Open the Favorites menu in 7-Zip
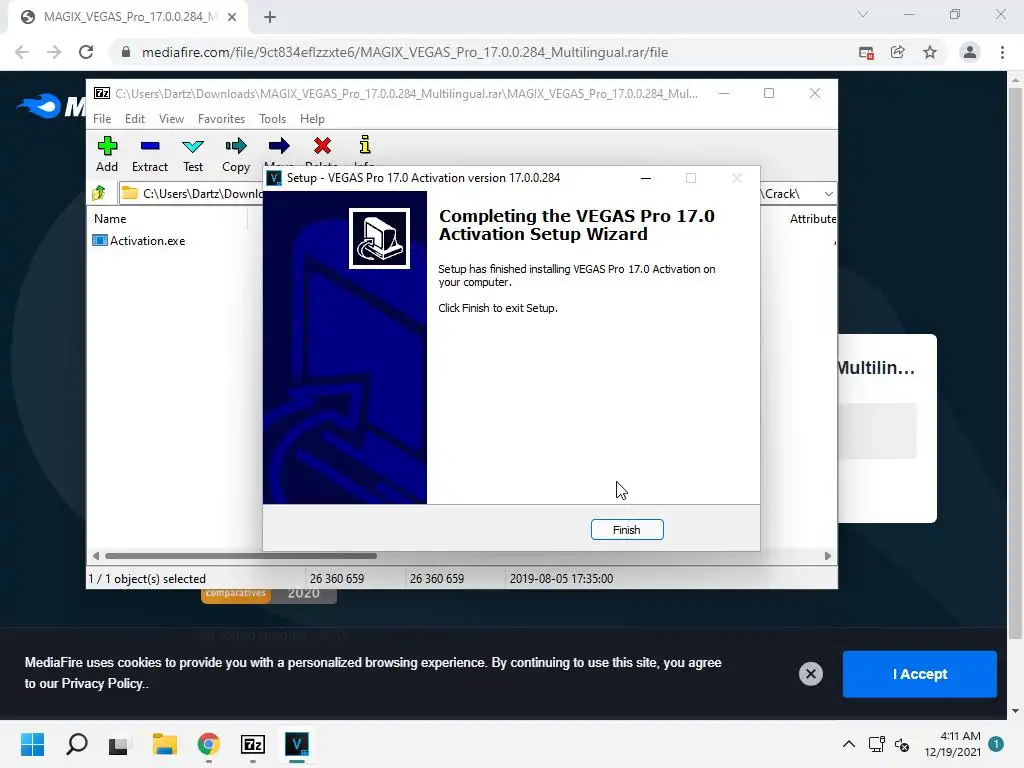The image size is (1024, 768). point(221,119)
